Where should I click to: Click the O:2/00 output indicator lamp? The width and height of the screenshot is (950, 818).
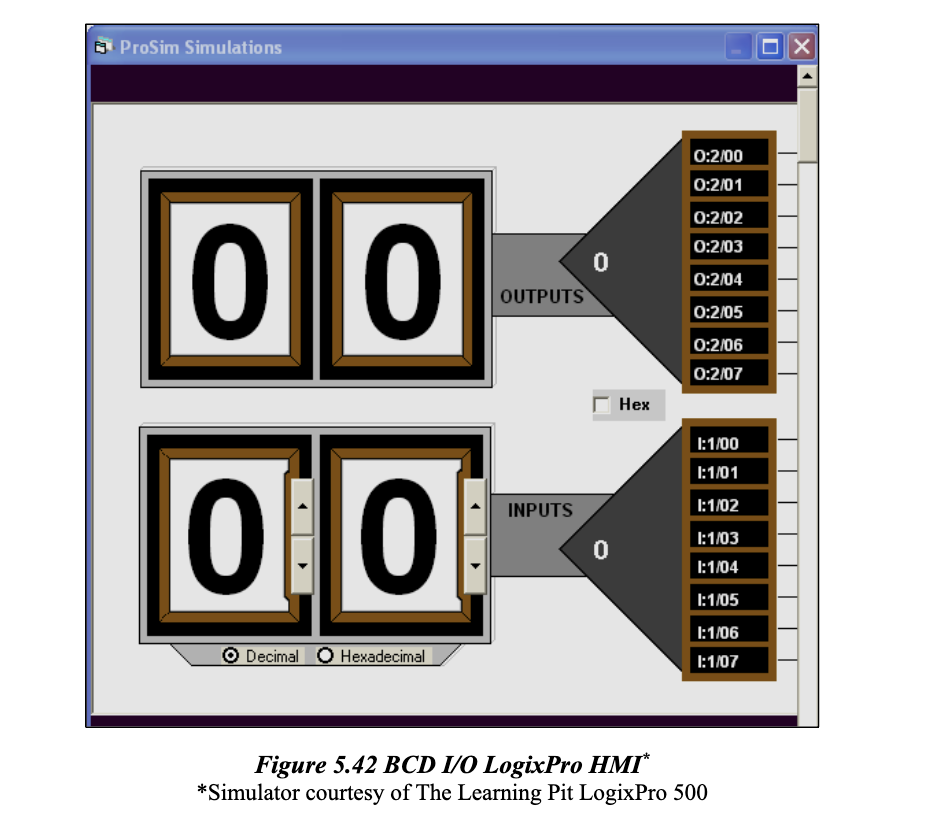727,153
